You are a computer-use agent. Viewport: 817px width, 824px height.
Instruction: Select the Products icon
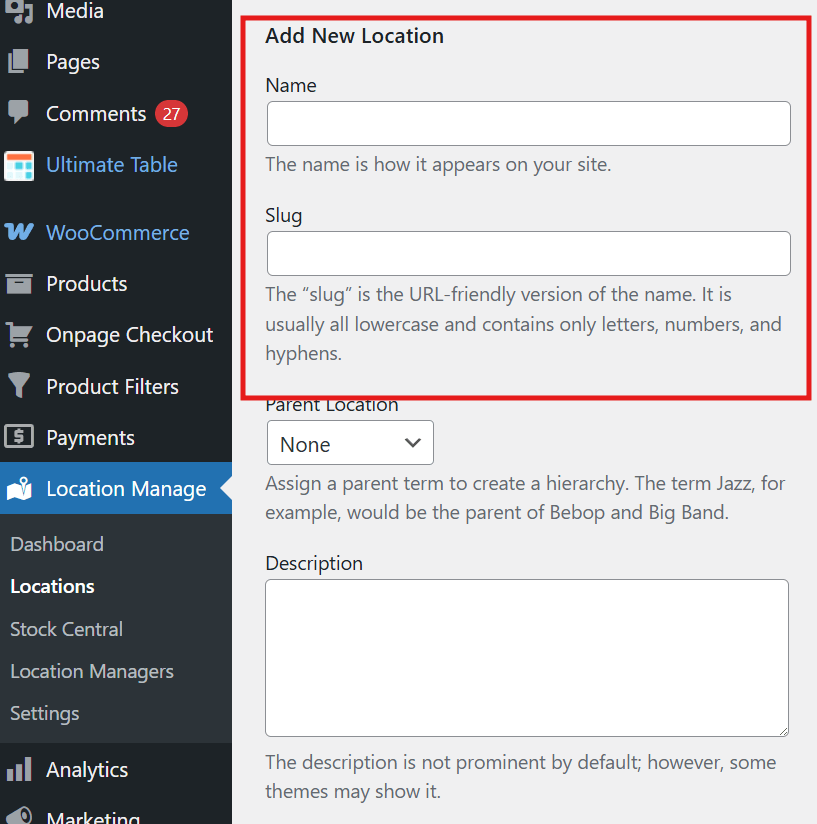(x=21, y=284)
